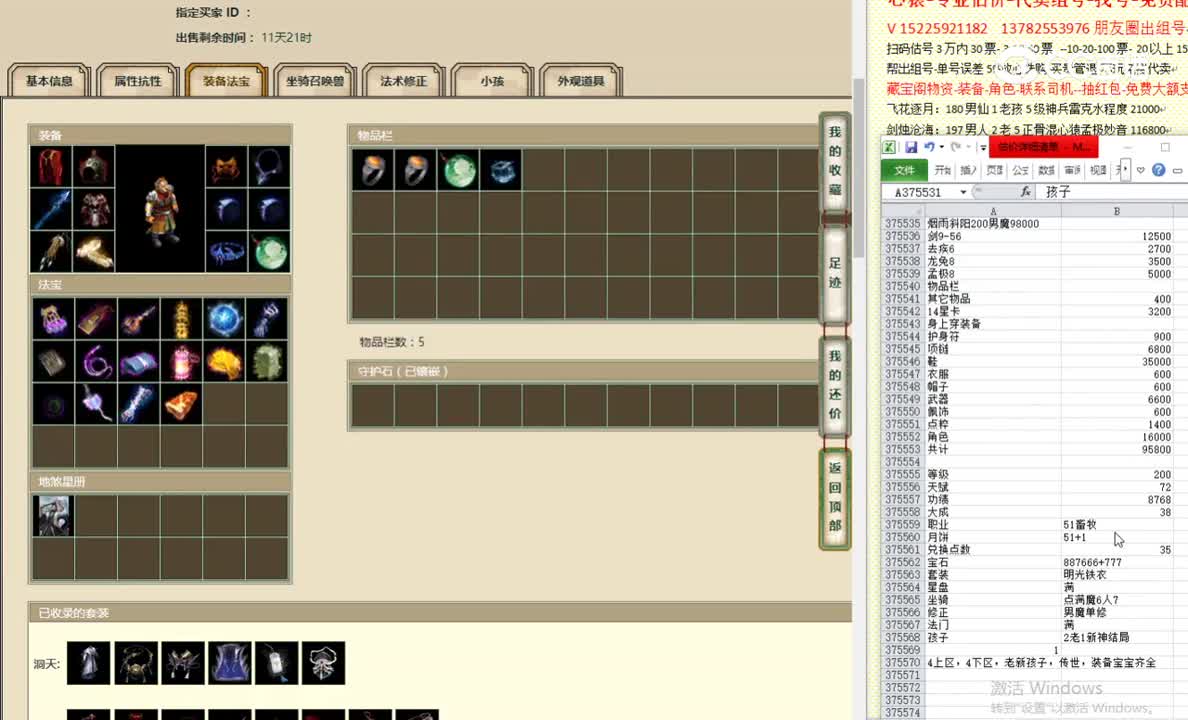Open the 基本信息 tab
Screen dimensions: 1188x720
pos(49,81)
